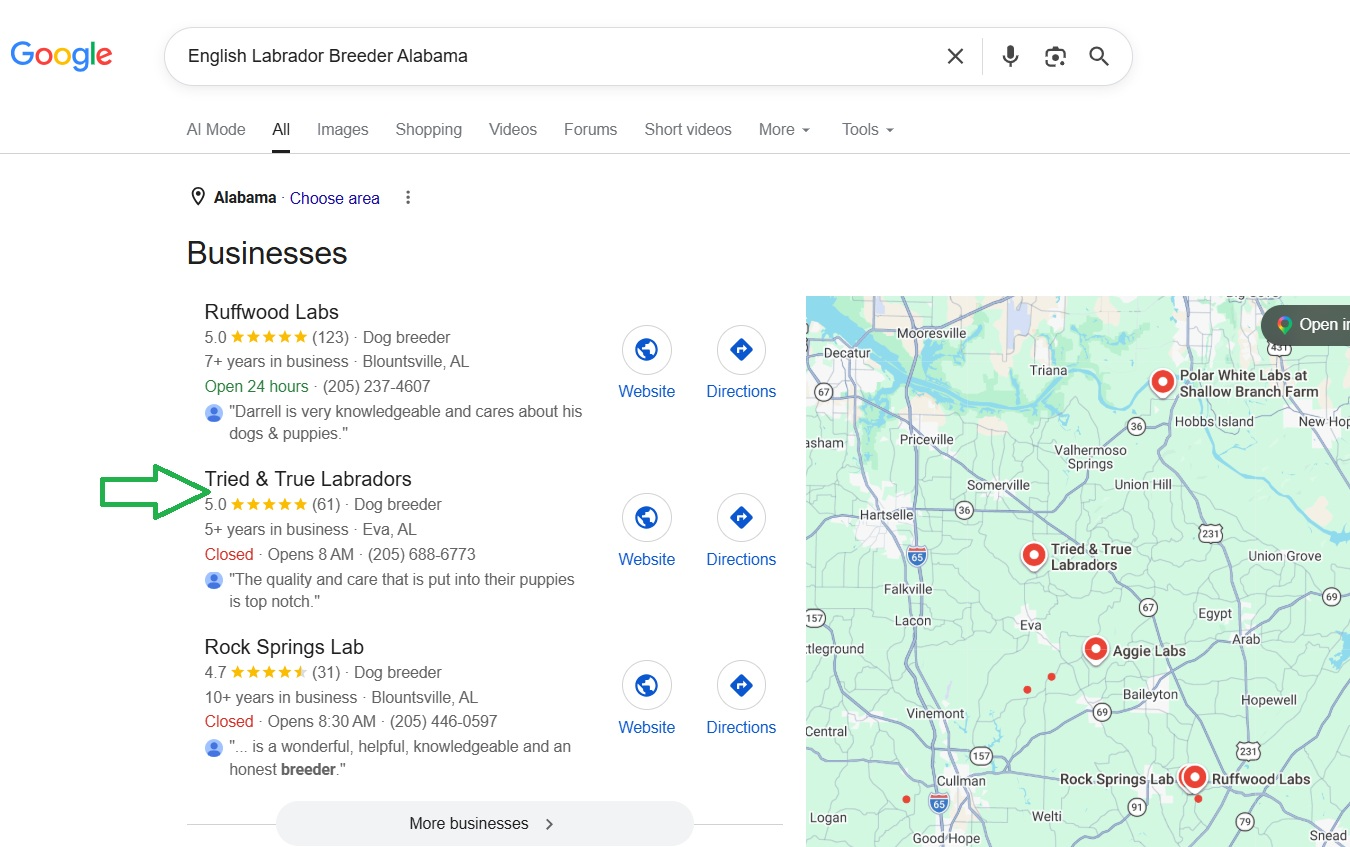Viewport: 1350px width, 847px height.
Task: Click the Cullman label on the map
Action: (961, 781)
